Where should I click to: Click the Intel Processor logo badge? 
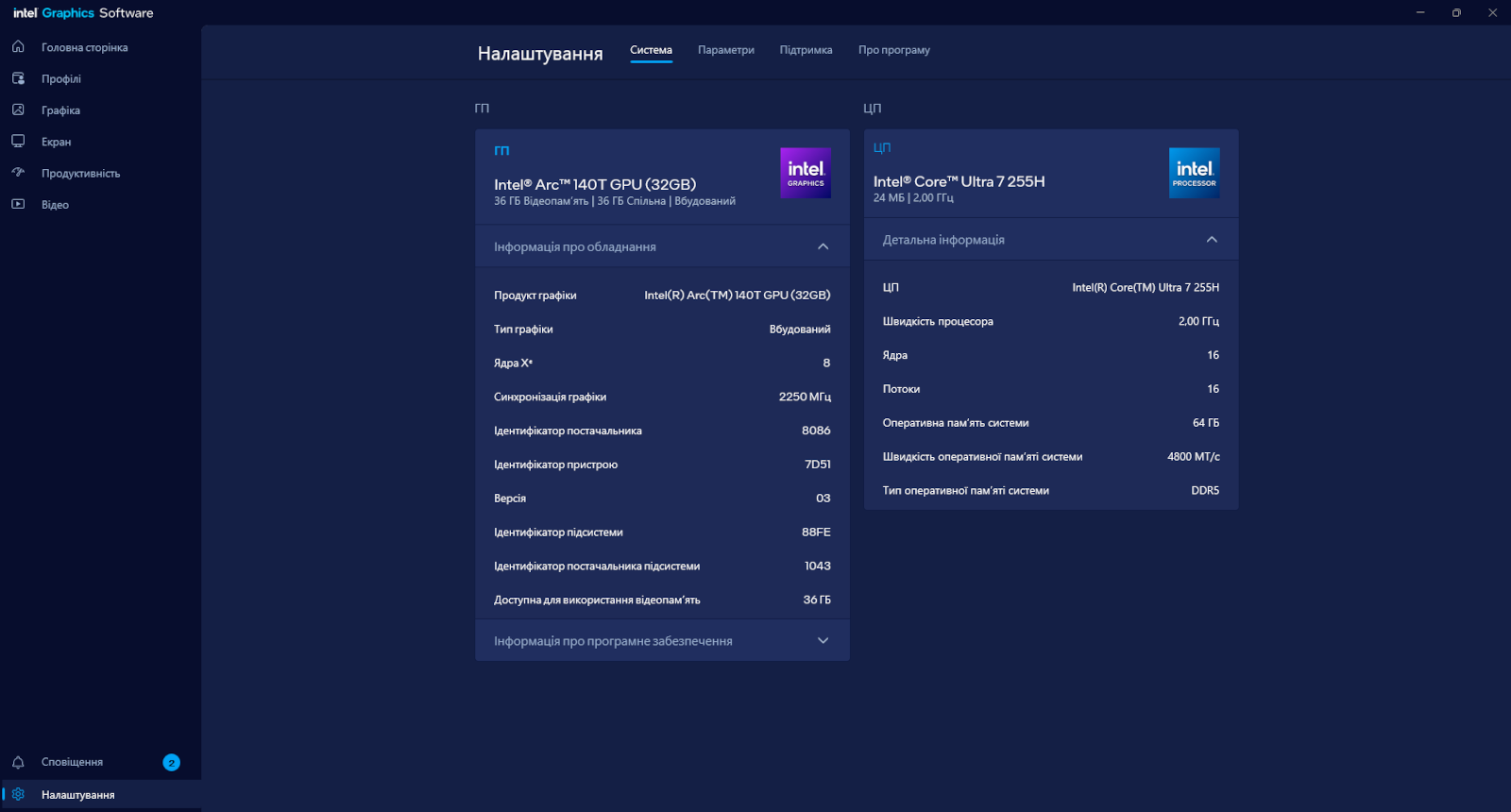pyautogui.click(x=1195, y=173)
